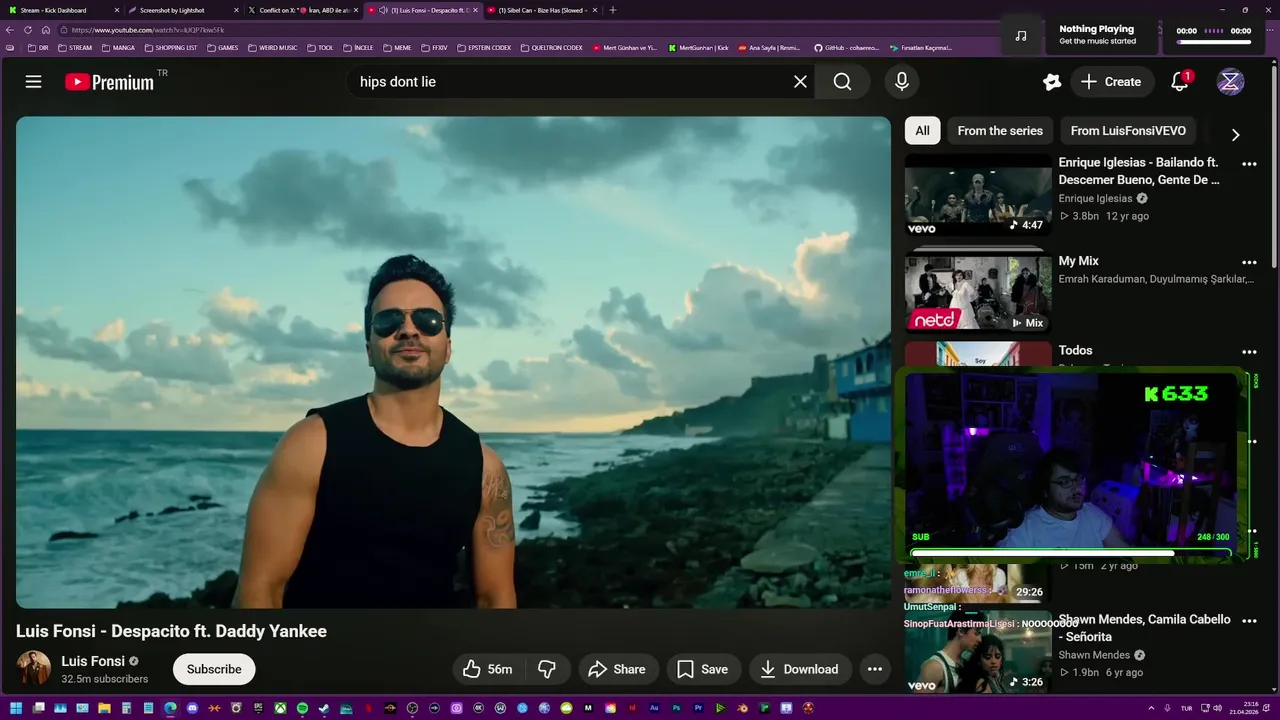Open the Calculator from the taskbar
The image size is (1280, 720).
(126, 708)
